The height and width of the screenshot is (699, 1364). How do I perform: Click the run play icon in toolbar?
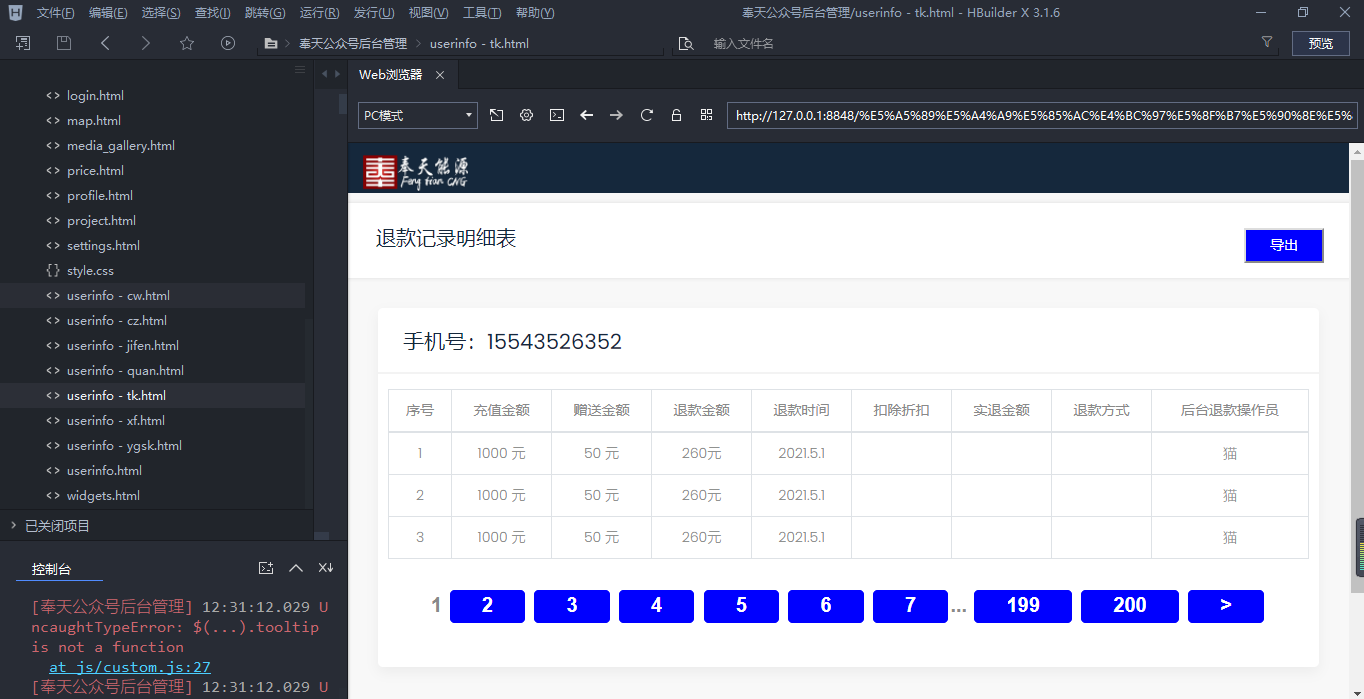[228, 43]
